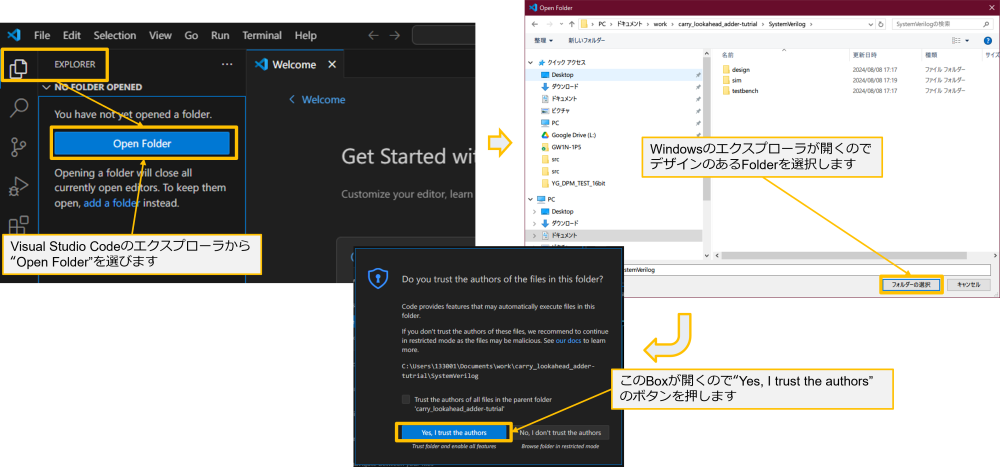The image size is (1000, 467).
Task: Click the Welcome breadcrumb back link
Action: point(317,100)
